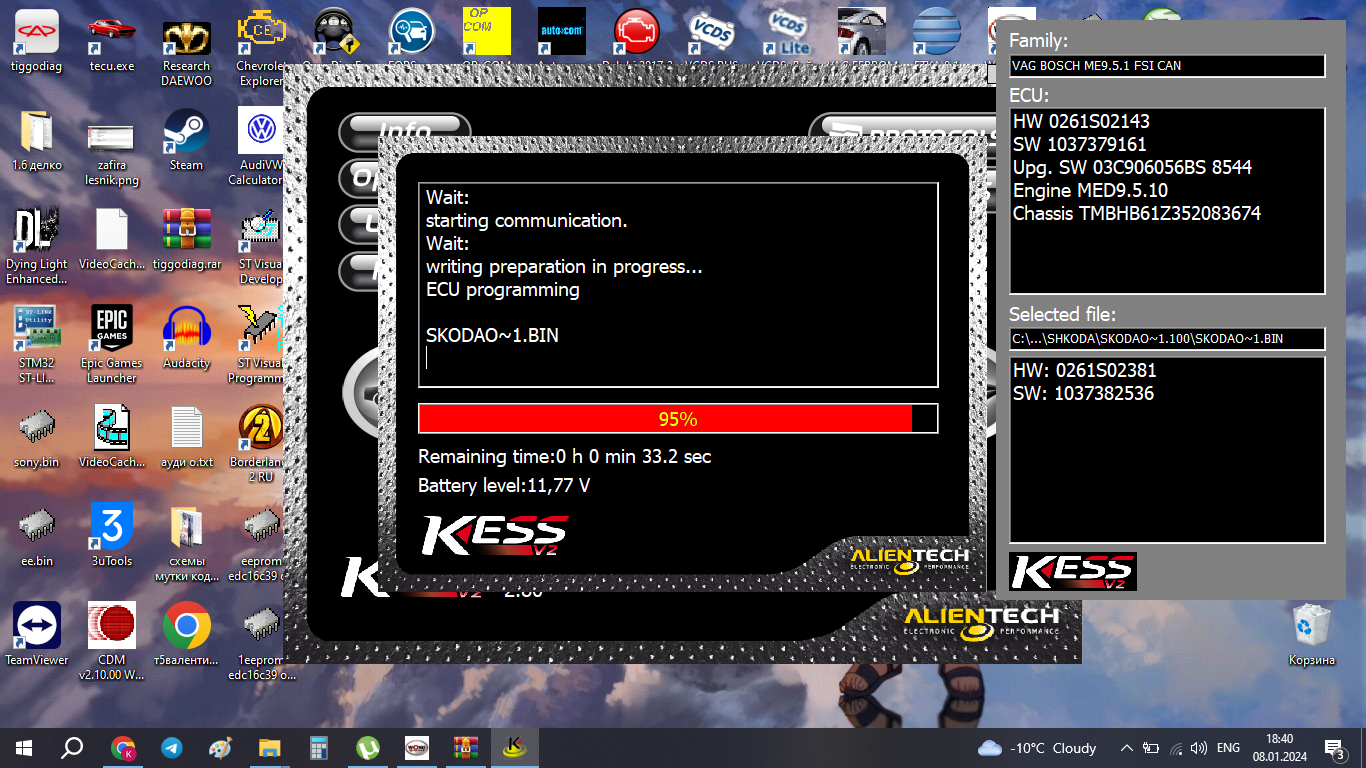Open the volume control in tray
The image size is (1366, 768).
tap(1199, 748)
